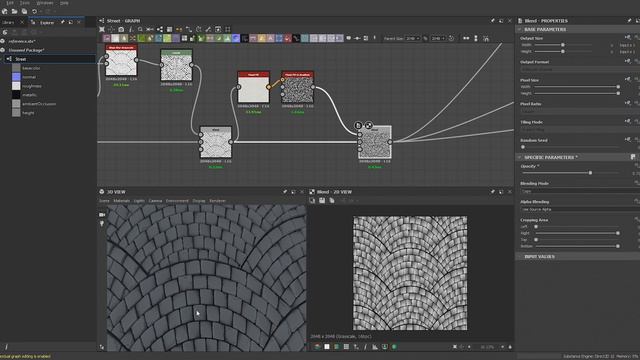The width and height of the screenshot is (640, 360).
Task: Click the orange nodes icon in graph toolbar
Action: (x=179, y=29)
